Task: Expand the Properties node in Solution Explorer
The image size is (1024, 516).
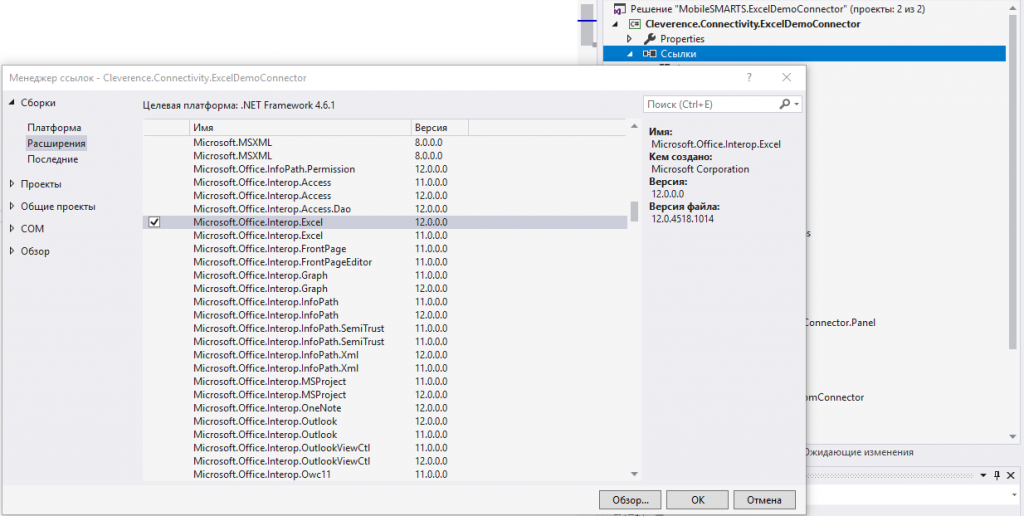Action: 630,39
